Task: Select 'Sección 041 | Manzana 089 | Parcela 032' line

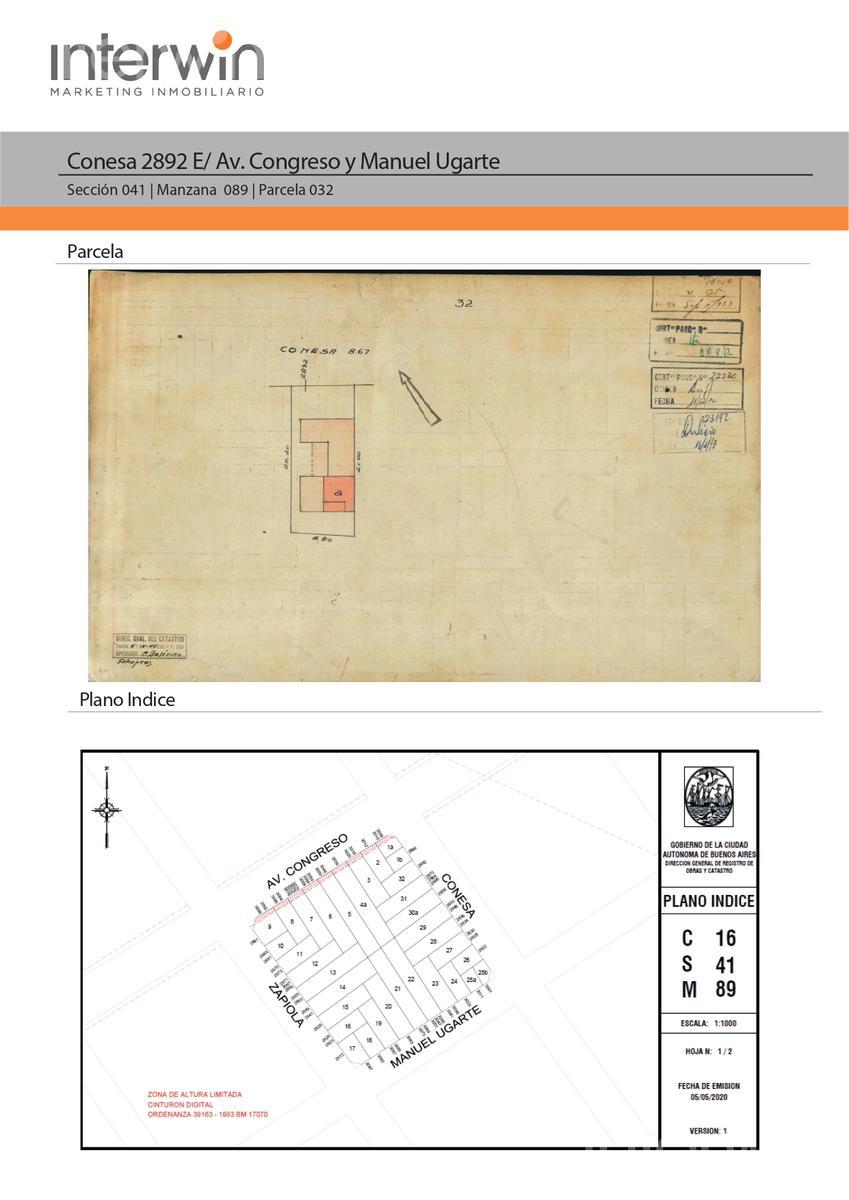Action: 200,190
